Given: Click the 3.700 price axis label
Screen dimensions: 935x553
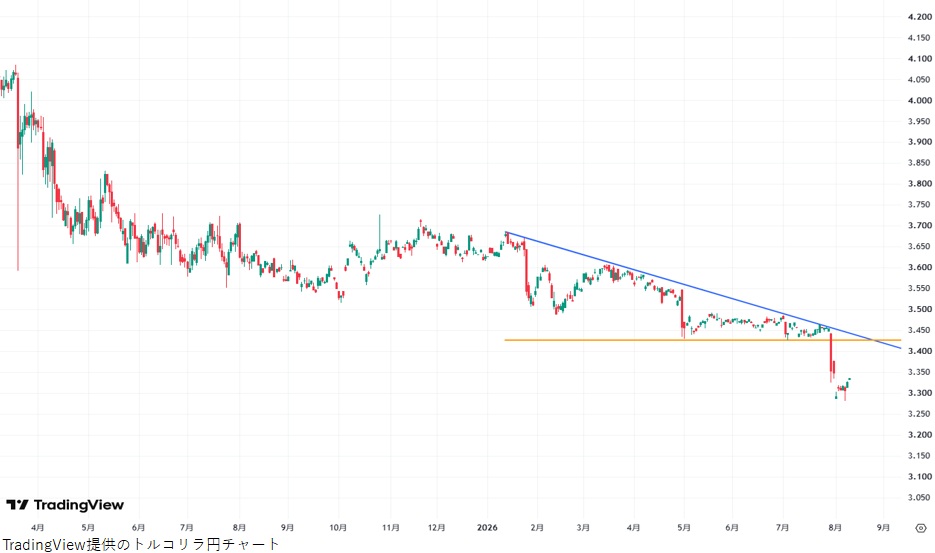Looking at the screenshot, I should (x=919, y=225).
